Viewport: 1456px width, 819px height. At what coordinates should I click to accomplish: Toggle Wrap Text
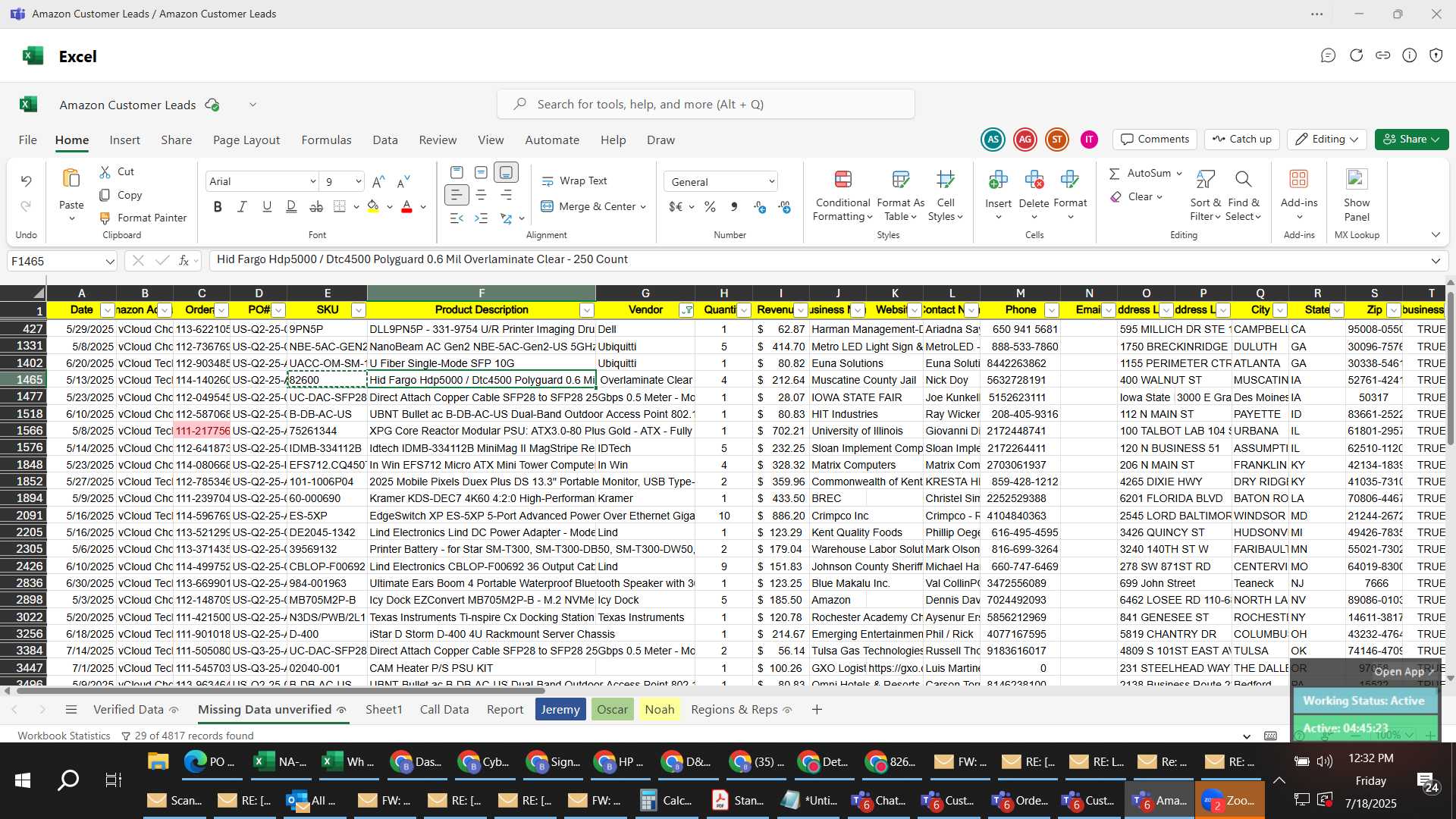(574, 180)
